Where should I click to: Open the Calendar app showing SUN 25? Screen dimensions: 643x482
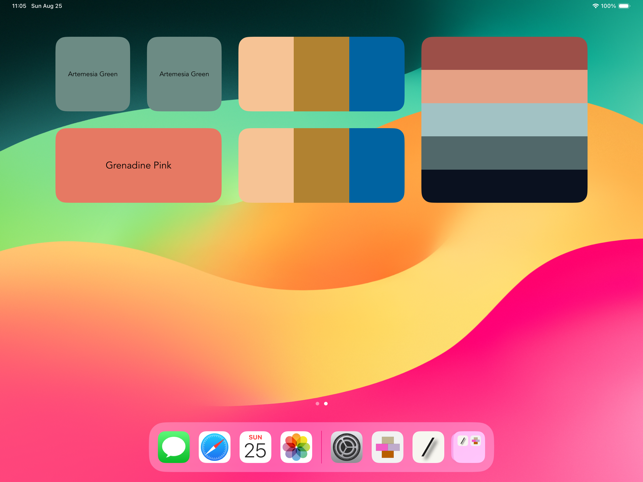255,447
